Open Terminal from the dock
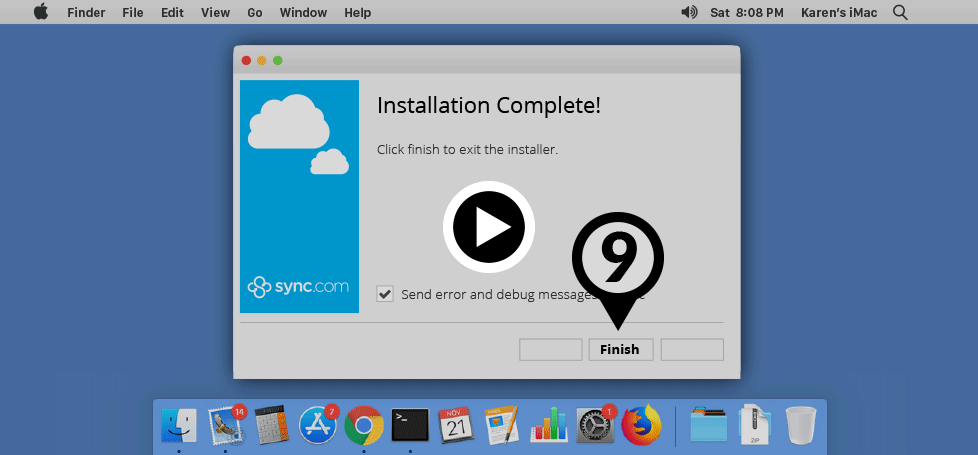The height and width of the screenshot is (455, 978). point(410,425)
